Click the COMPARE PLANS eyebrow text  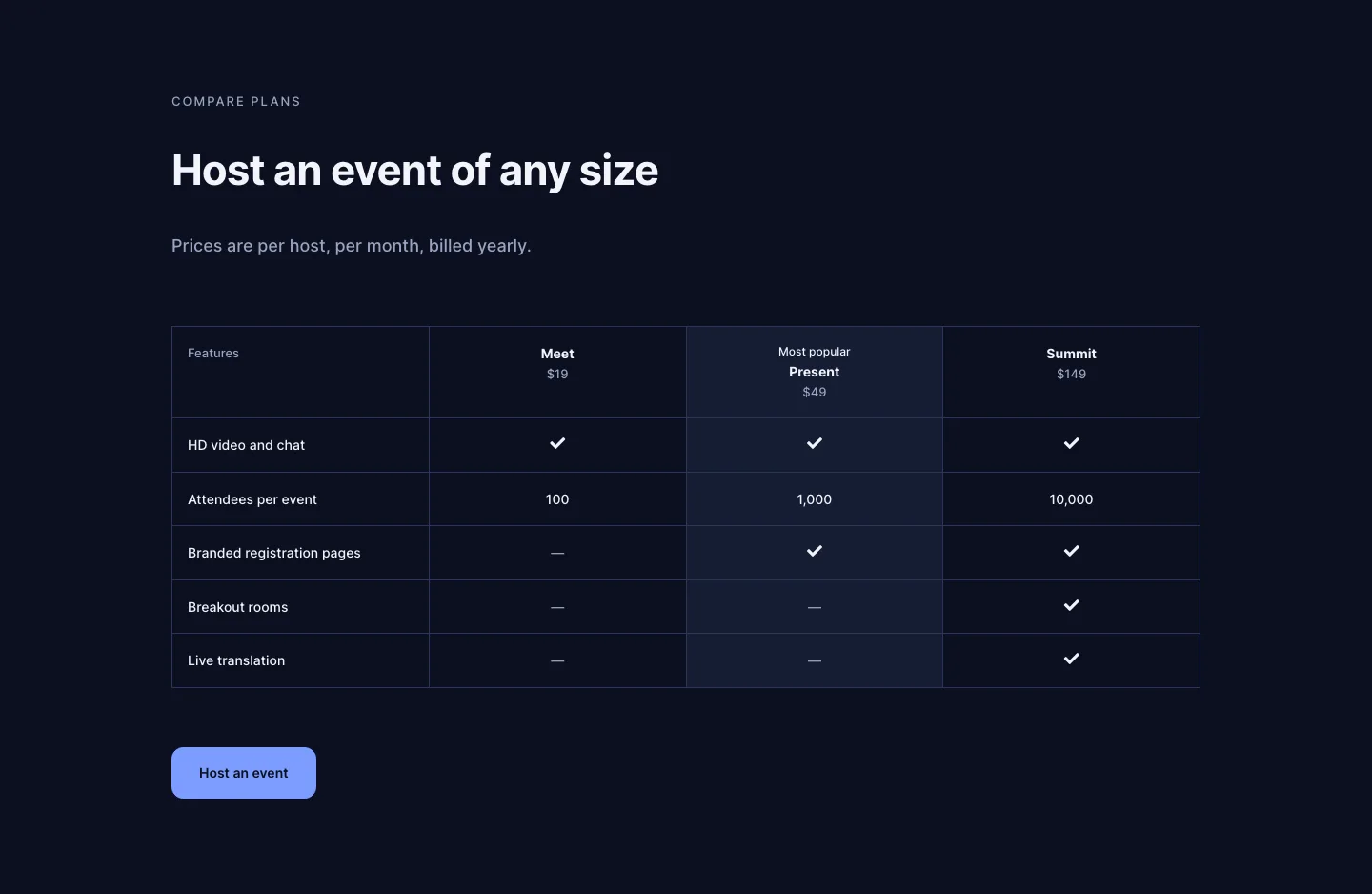(236, 101)
